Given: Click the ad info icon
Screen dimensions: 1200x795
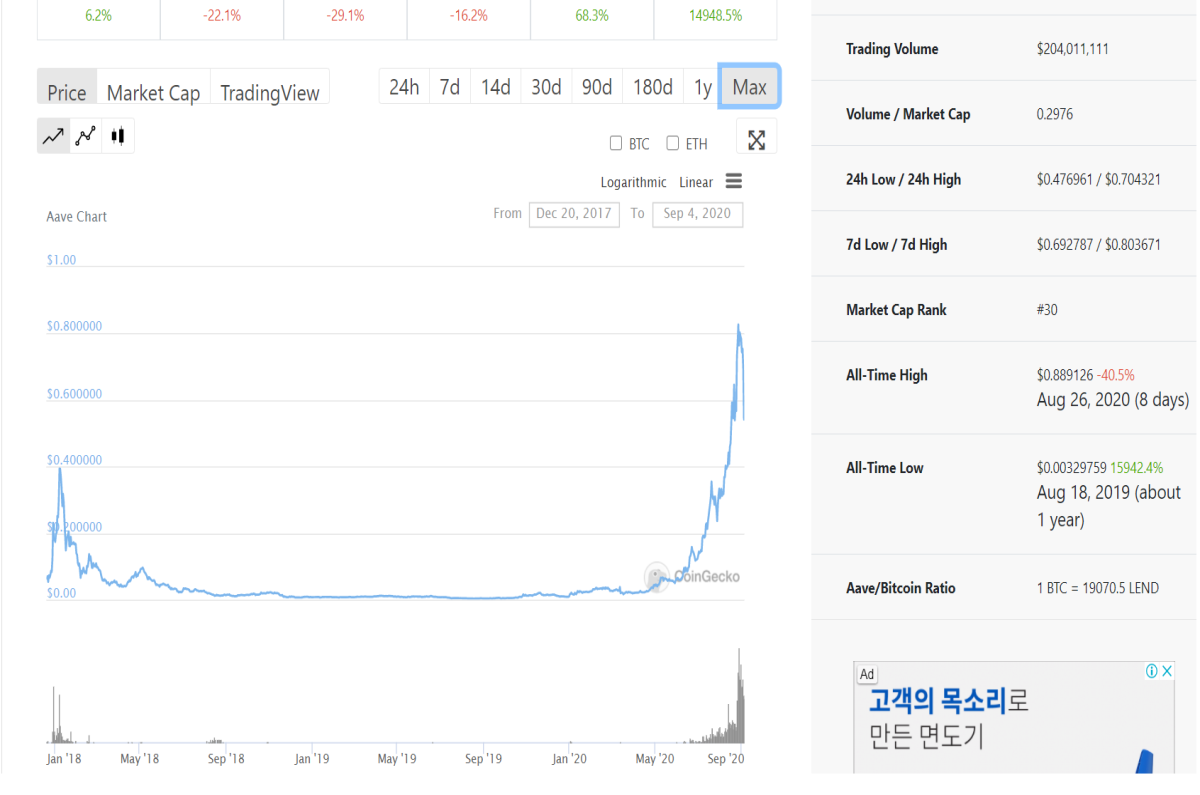Looking at the screenshot, I should [1151, 671].
